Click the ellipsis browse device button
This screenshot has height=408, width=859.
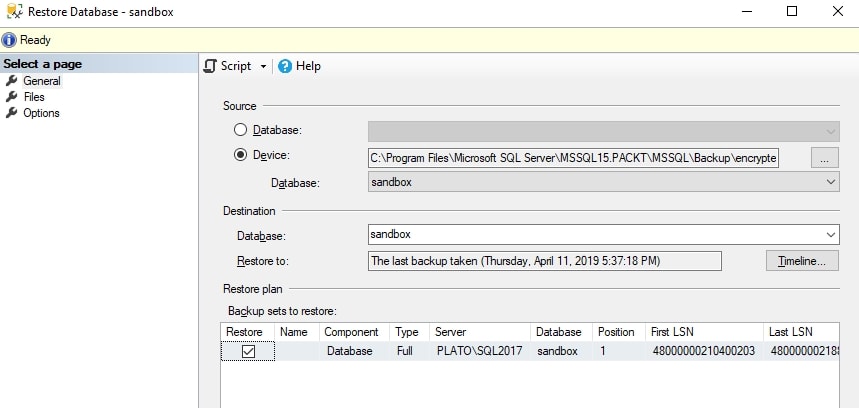[x=824, y=157]
